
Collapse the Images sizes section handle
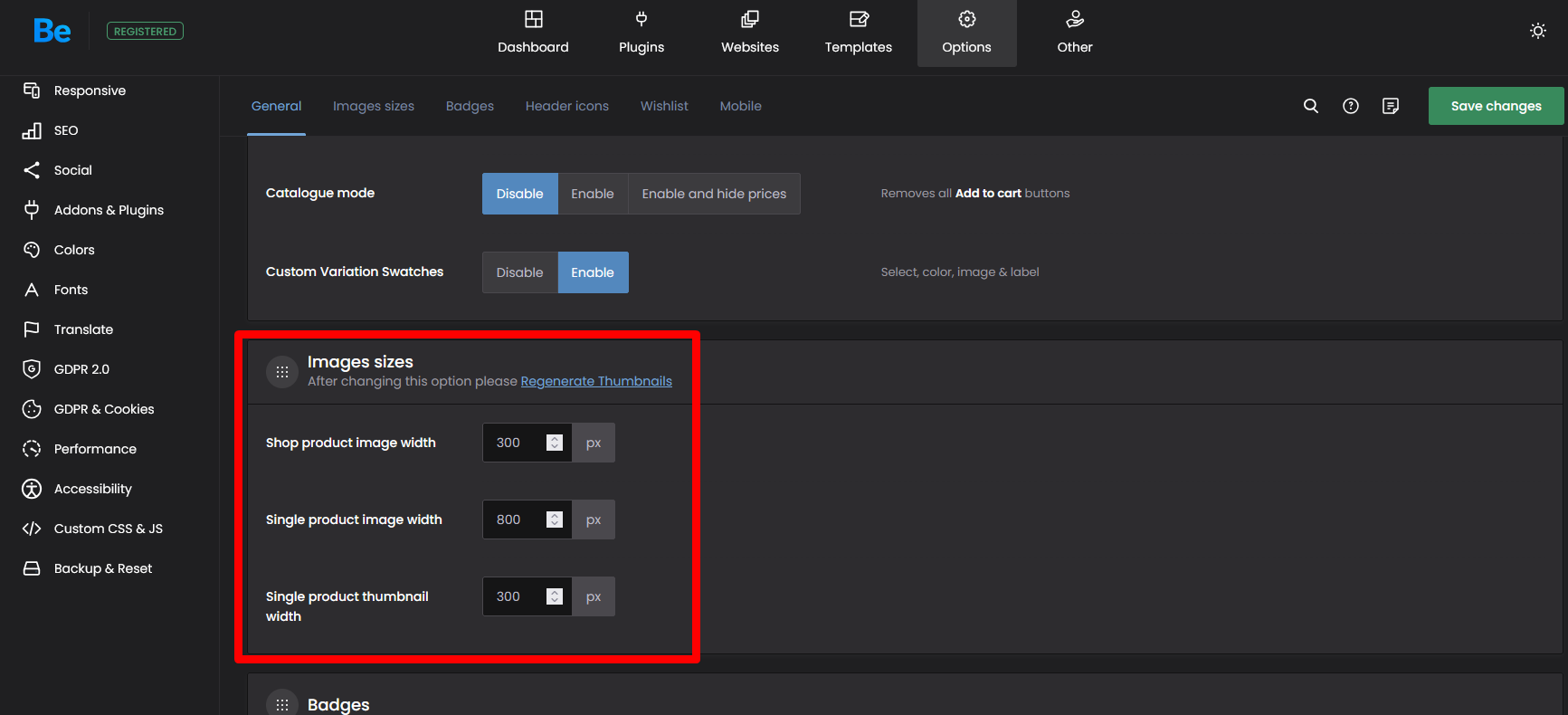[x=282, y=371]
